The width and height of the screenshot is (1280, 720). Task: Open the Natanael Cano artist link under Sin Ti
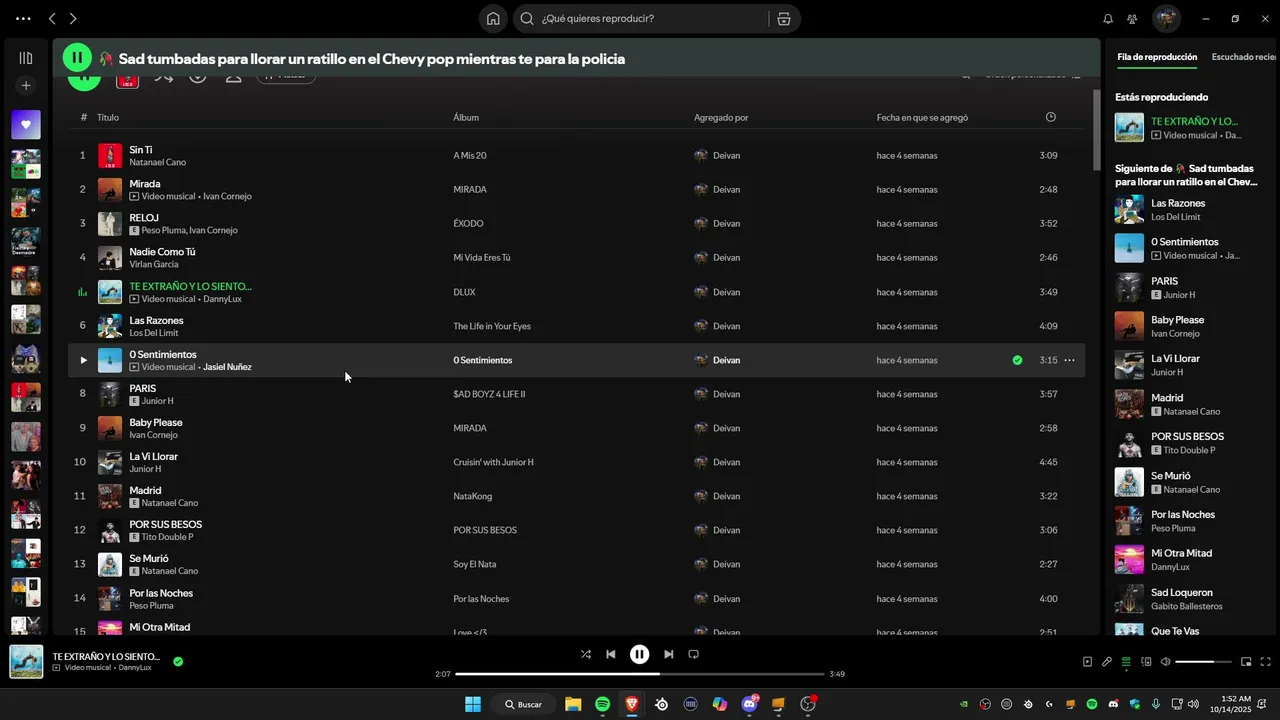coord(157,162)
